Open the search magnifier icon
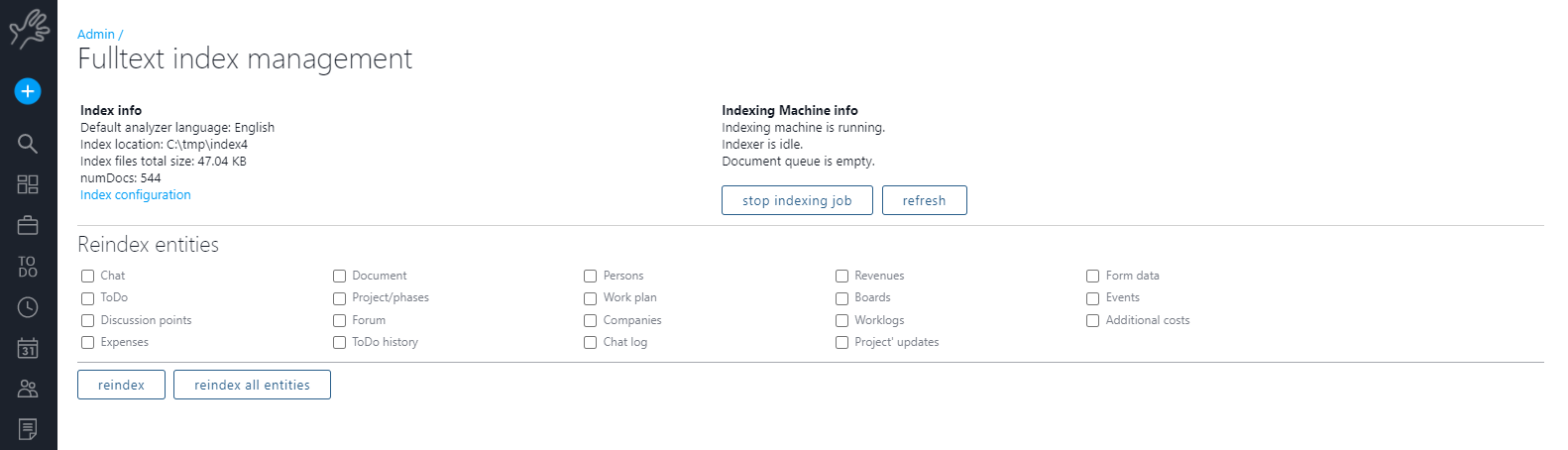1568x450 pixels. (x=28, y=144)
